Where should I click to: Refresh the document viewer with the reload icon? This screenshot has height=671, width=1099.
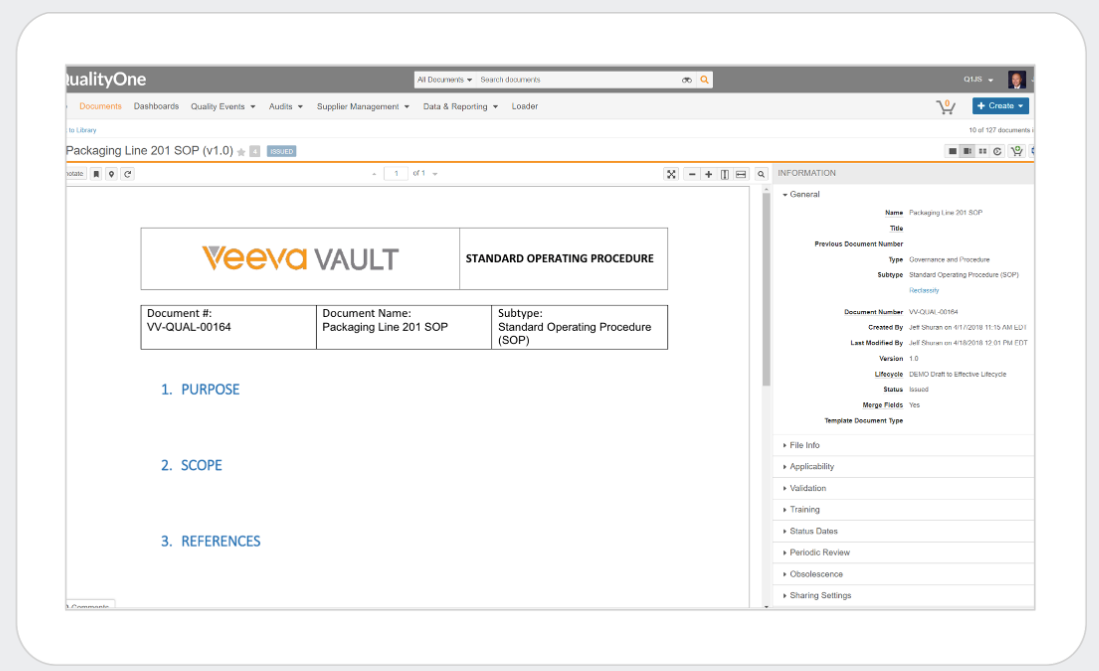(x=128, y=173)
